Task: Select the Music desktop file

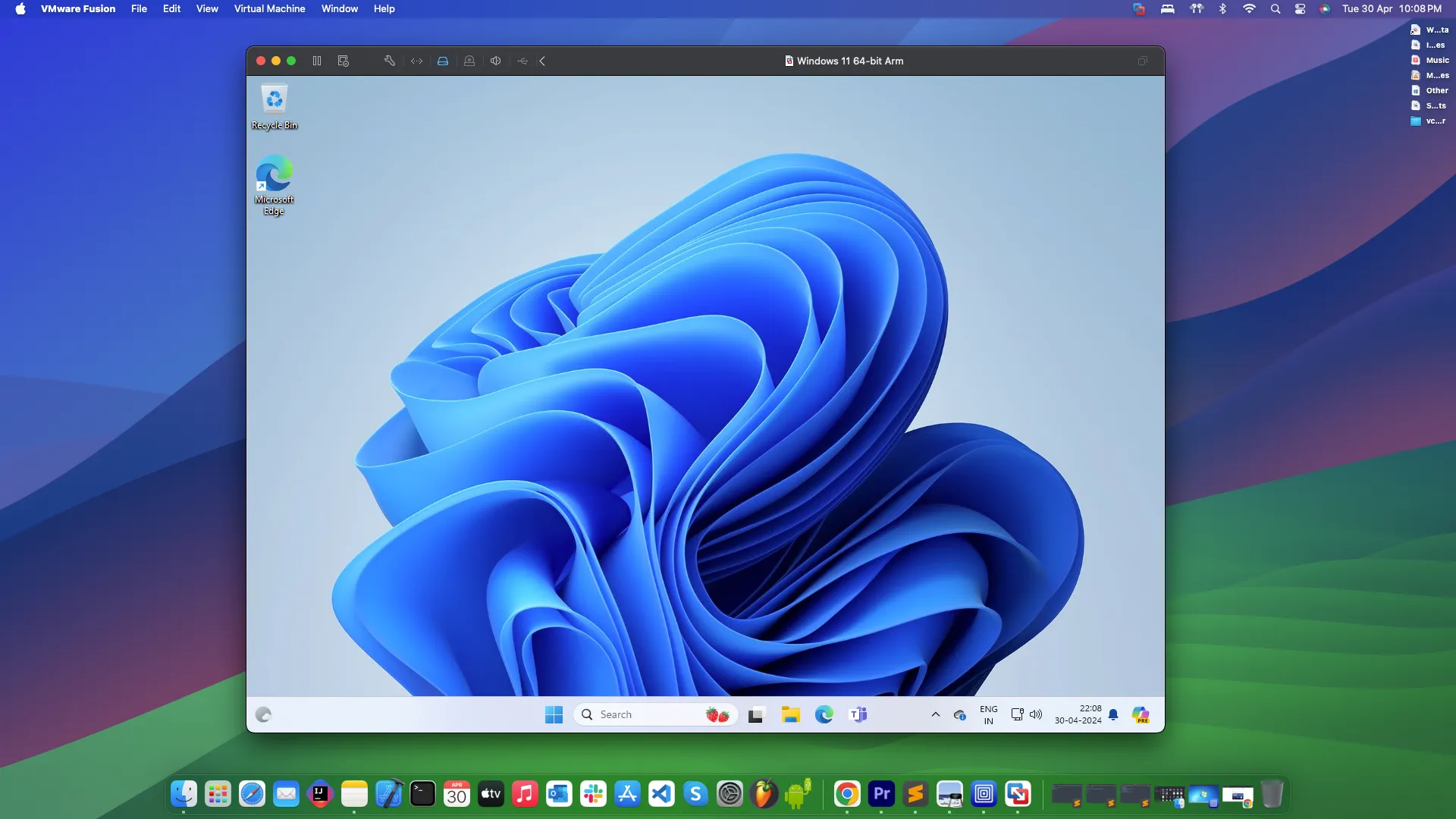Action: pos(1429,60)
